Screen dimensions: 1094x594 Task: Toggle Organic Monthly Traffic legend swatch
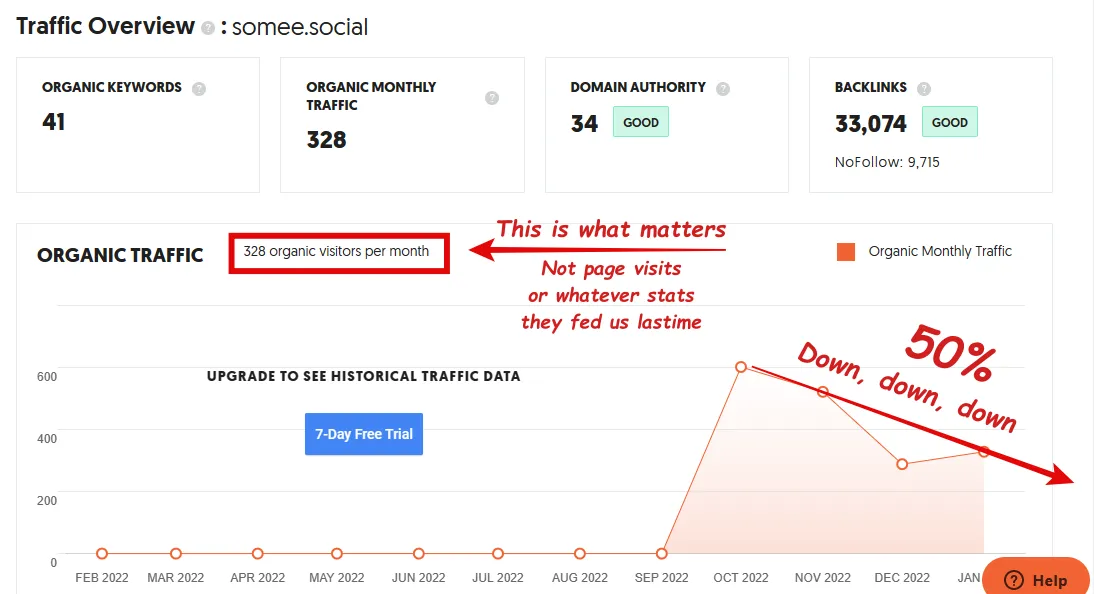point(846,252)
